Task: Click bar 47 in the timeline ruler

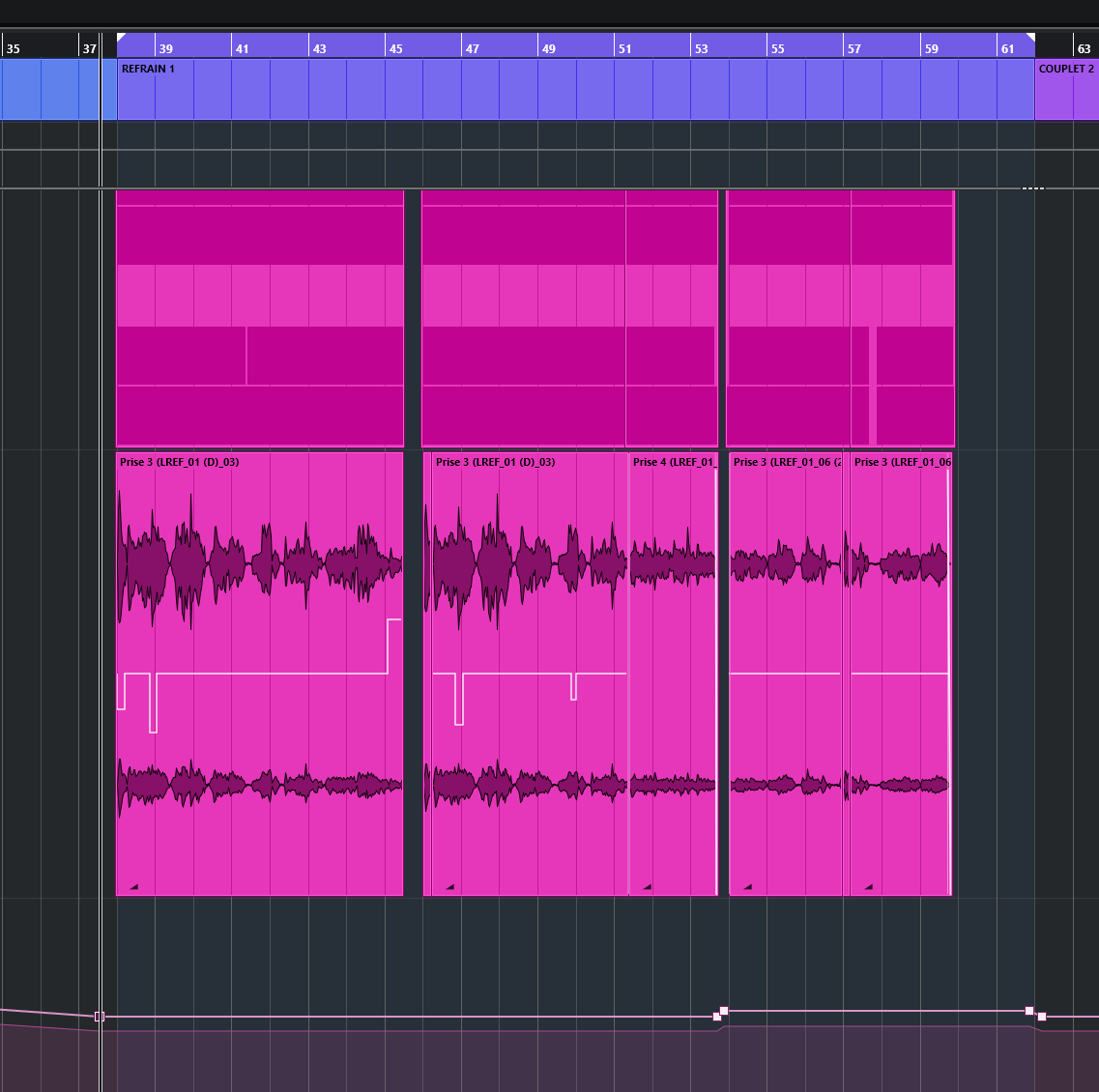Action: click(x=472, y=48)
